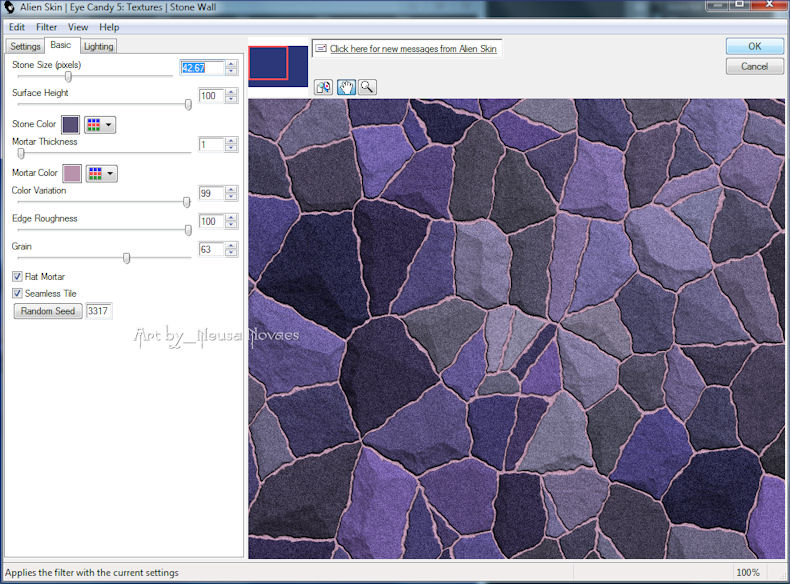
Task: Click the Mortar Color swatch
Action: coord(72,173)
